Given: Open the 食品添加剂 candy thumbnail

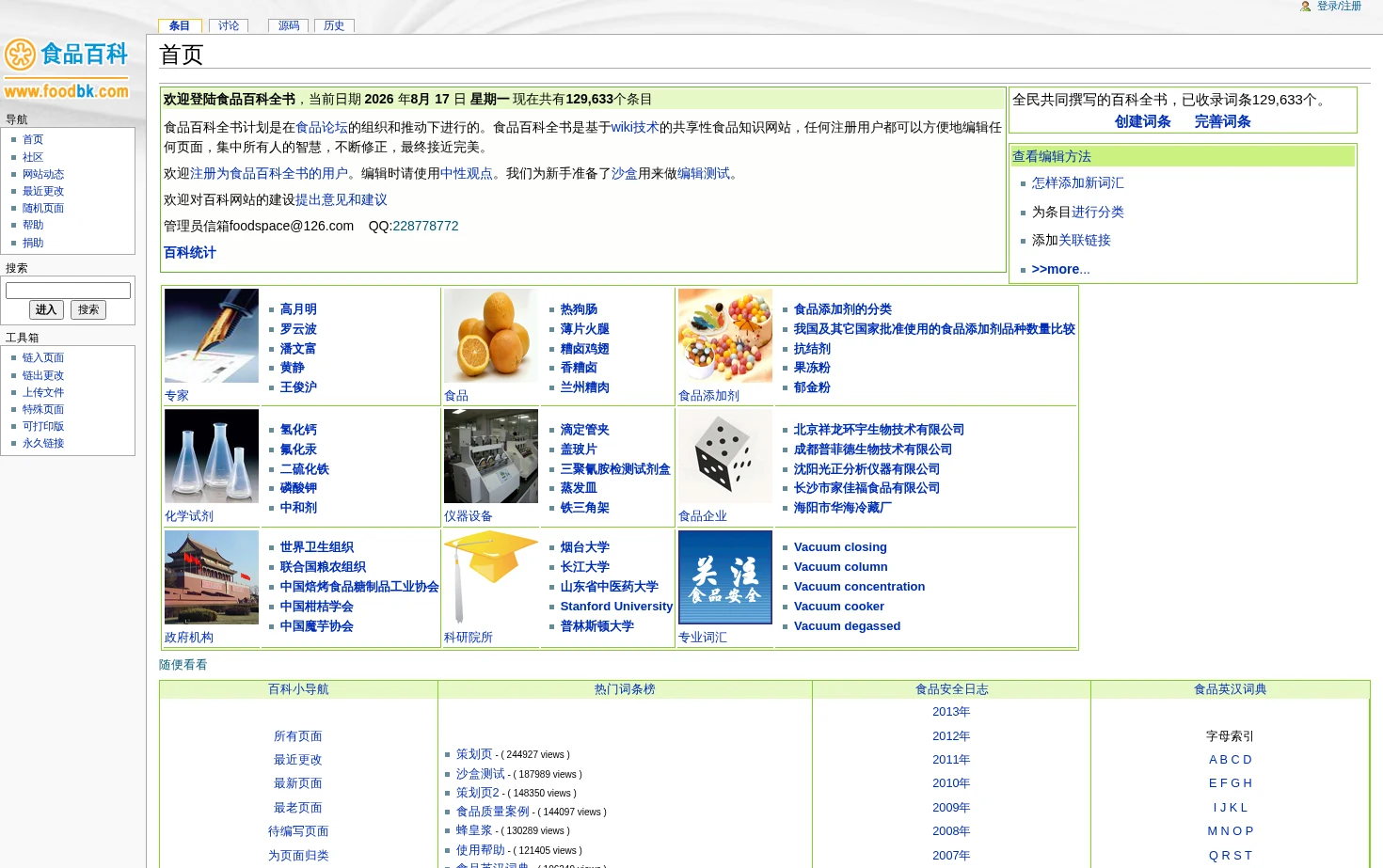Looking at the screenshot, I should [x=725, y=336].
